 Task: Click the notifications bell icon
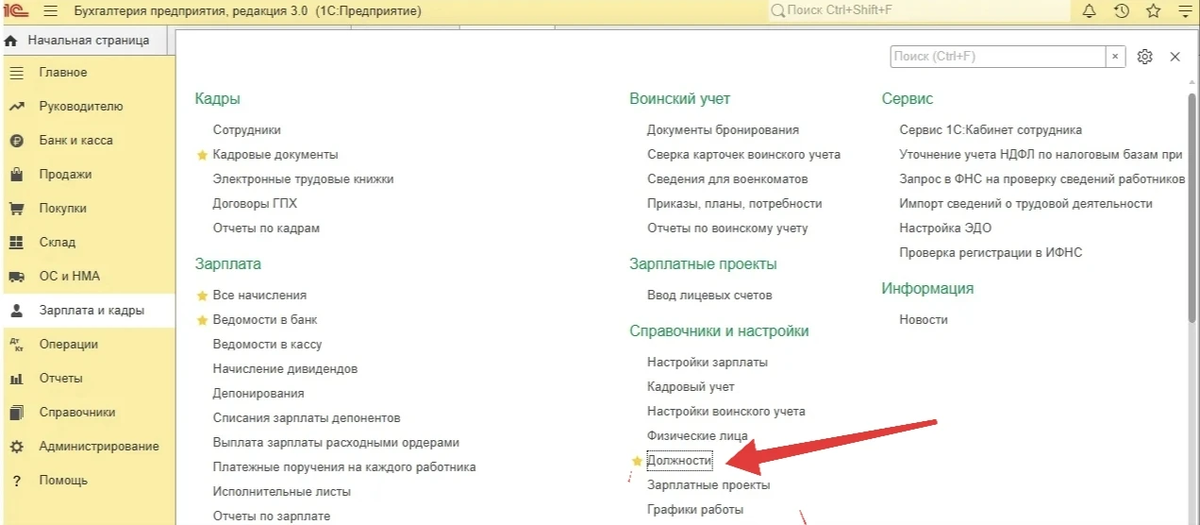tap(1090, 11)
